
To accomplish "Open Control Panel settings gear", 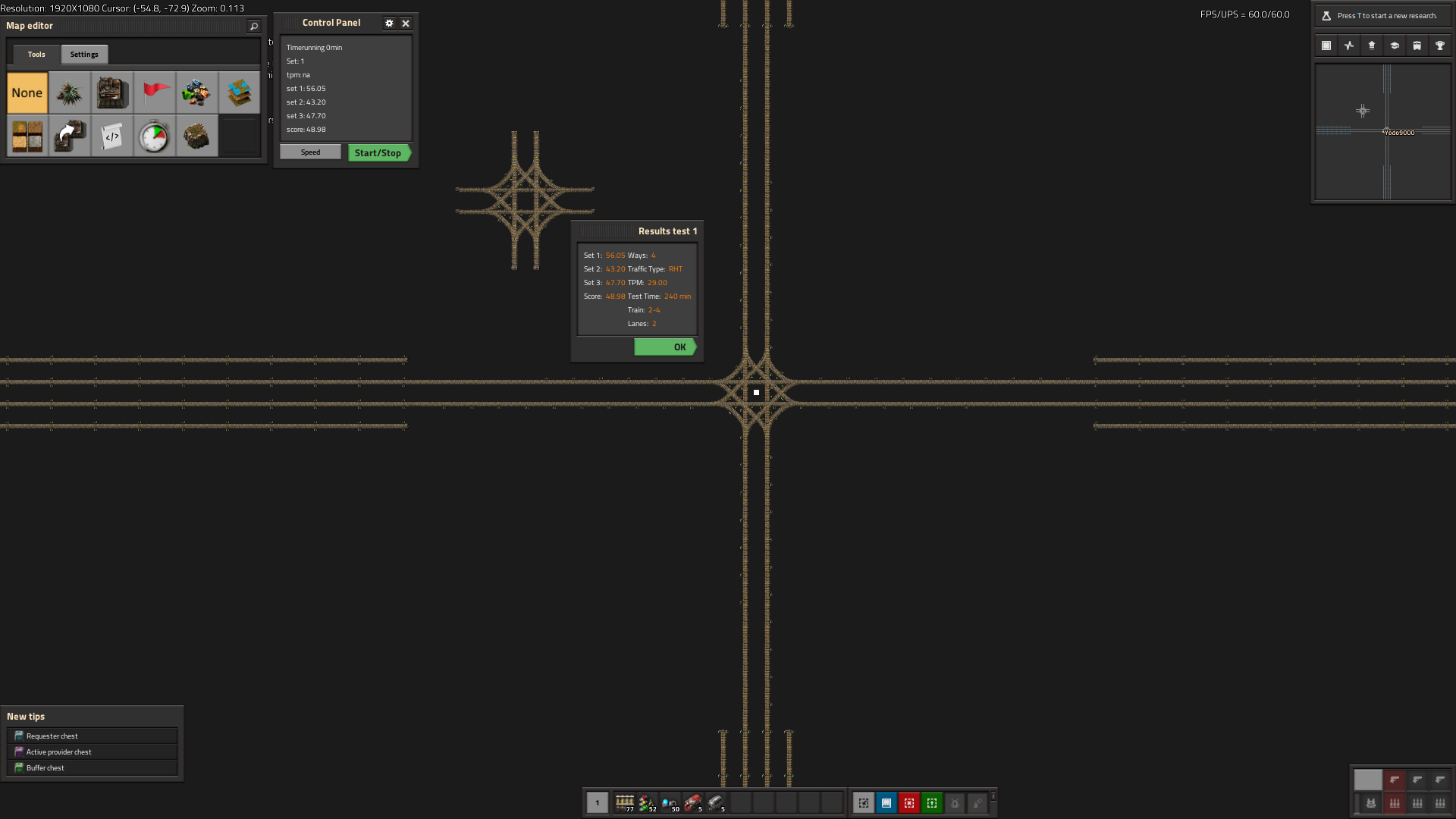I will 389,24.
